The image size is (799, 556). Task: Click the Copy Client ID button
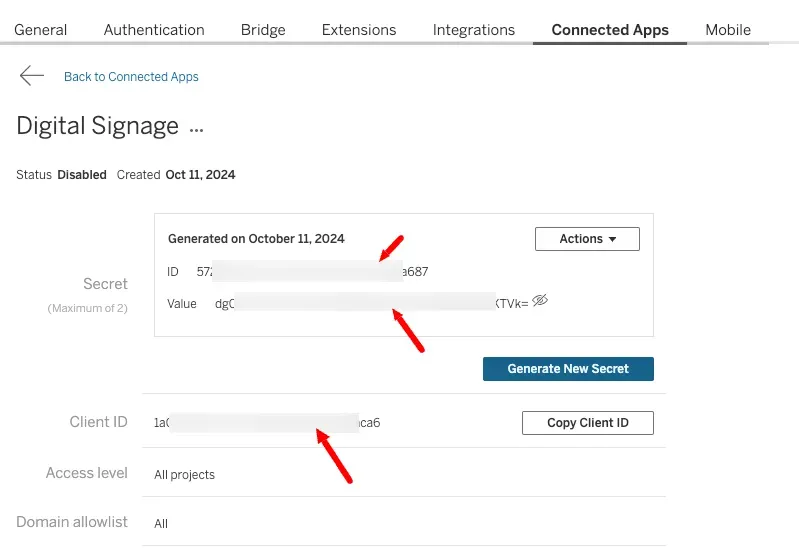point(588,423)
